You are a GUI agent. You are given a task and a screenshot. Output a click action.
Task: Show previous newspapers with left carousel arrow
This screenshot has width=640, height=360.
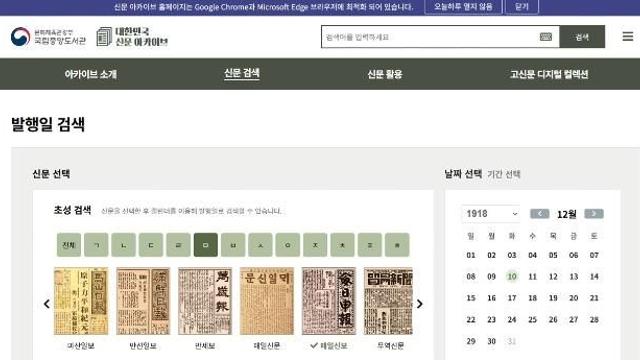47,304
